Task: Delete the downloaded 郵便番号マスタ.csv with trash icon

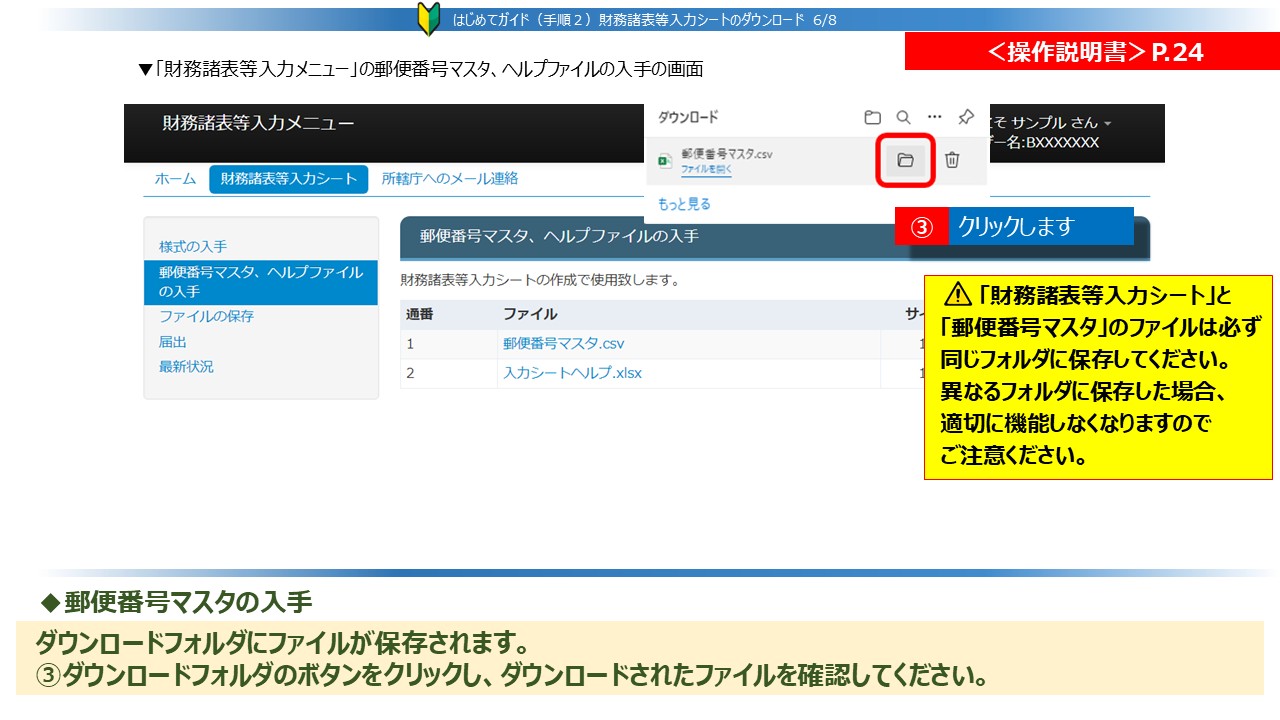Action: click(x=952, y=160)
